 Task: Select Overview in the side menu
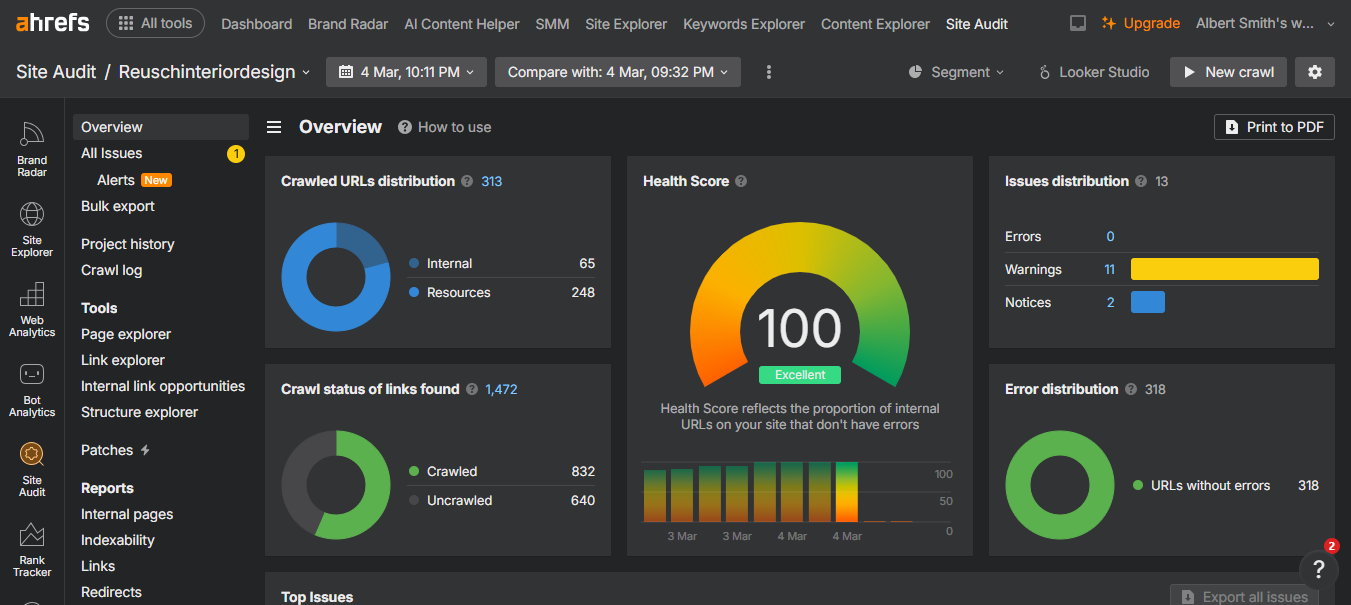point(160,127)
